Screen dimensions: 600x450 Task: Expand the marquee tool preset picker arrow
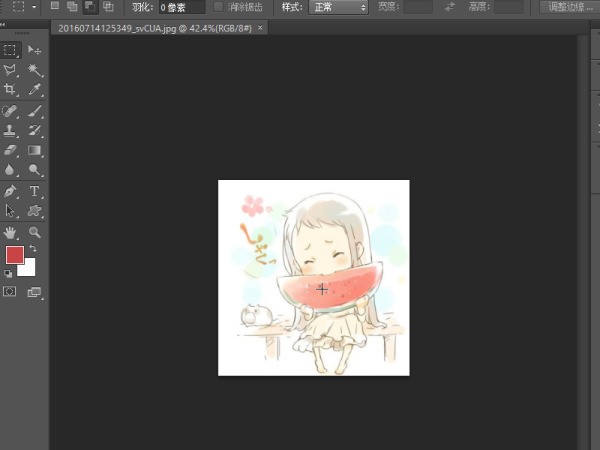pyautogui.click(x=33, y=7)
